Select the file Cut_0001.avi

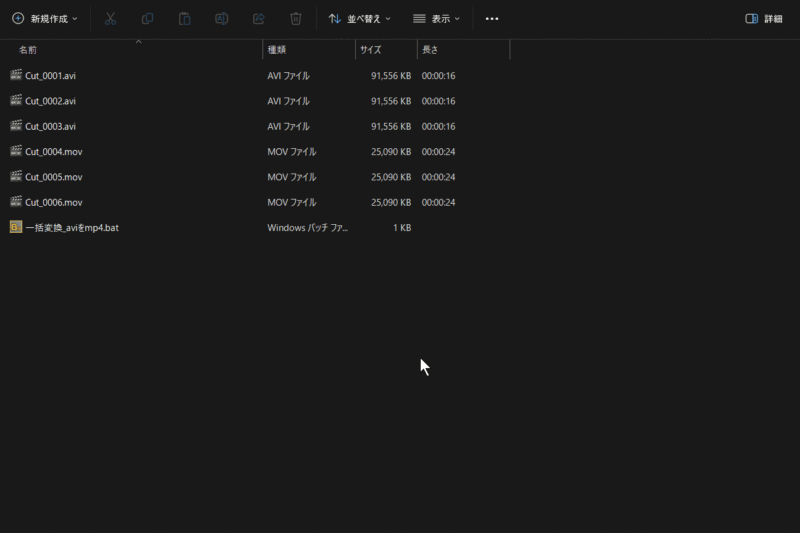point(50,76)
